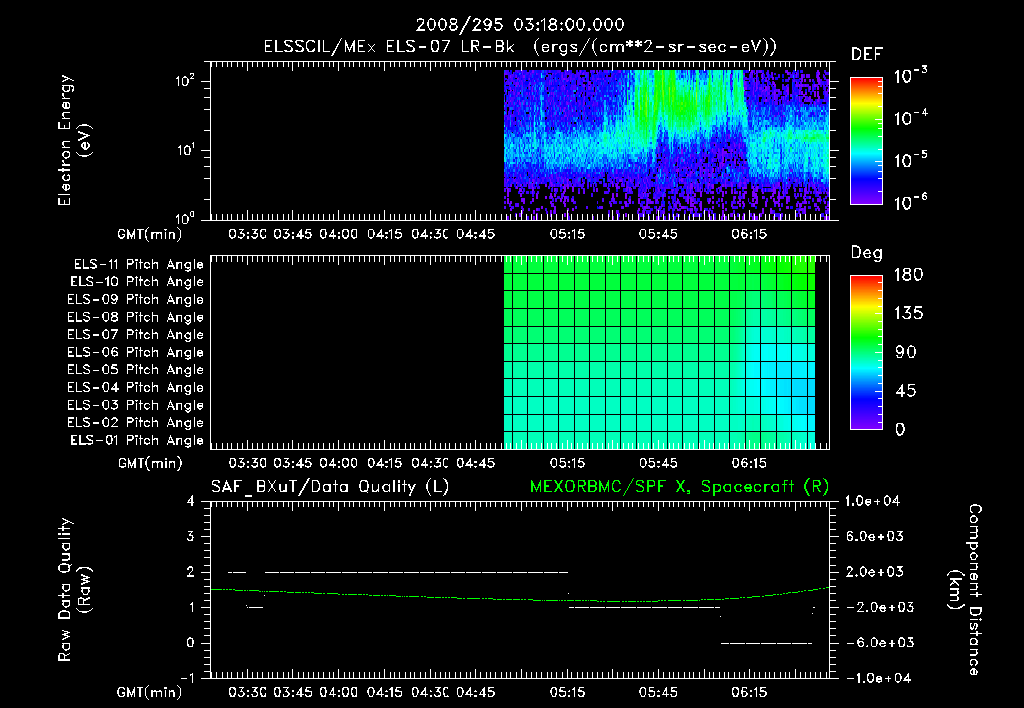Screen dimensions: 1024x708
Task: Click the 90 tick on Deg color bar
Action: pos(906,353)
